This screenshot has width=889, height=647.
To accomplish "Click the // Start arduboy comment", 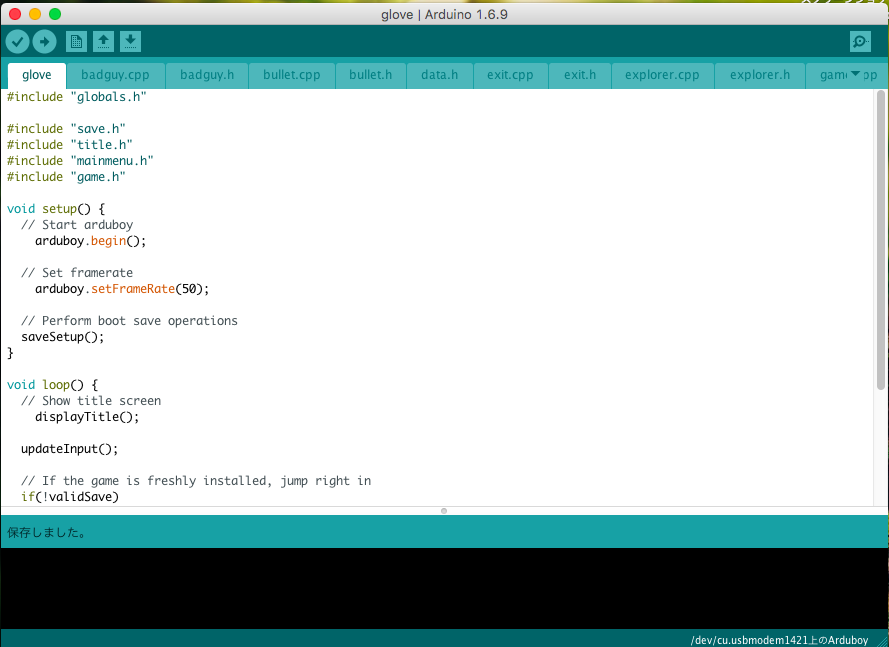I will click(x=77, y=225).
